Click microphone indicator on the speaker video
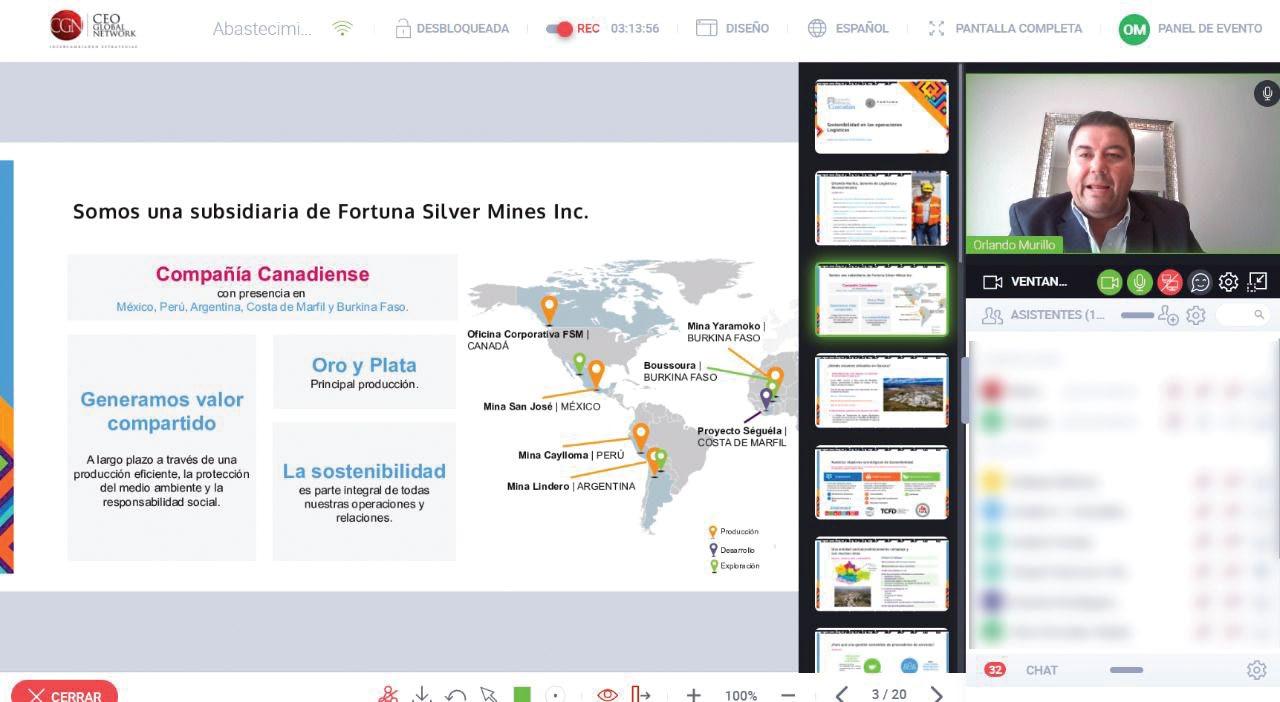 (x=1266, y=93)
